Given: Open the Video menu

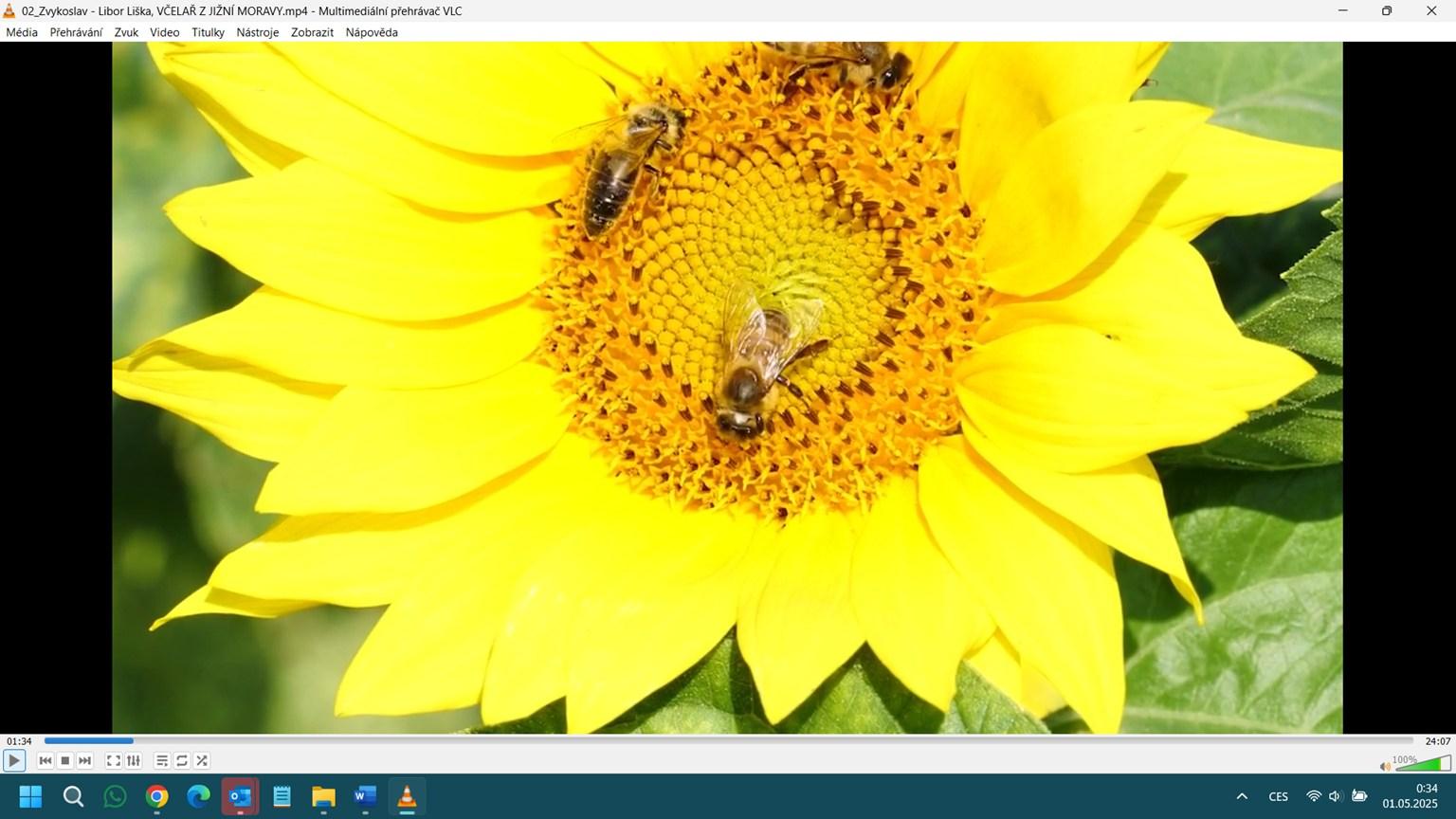Looking at the screenshot, I should (164, 32).
